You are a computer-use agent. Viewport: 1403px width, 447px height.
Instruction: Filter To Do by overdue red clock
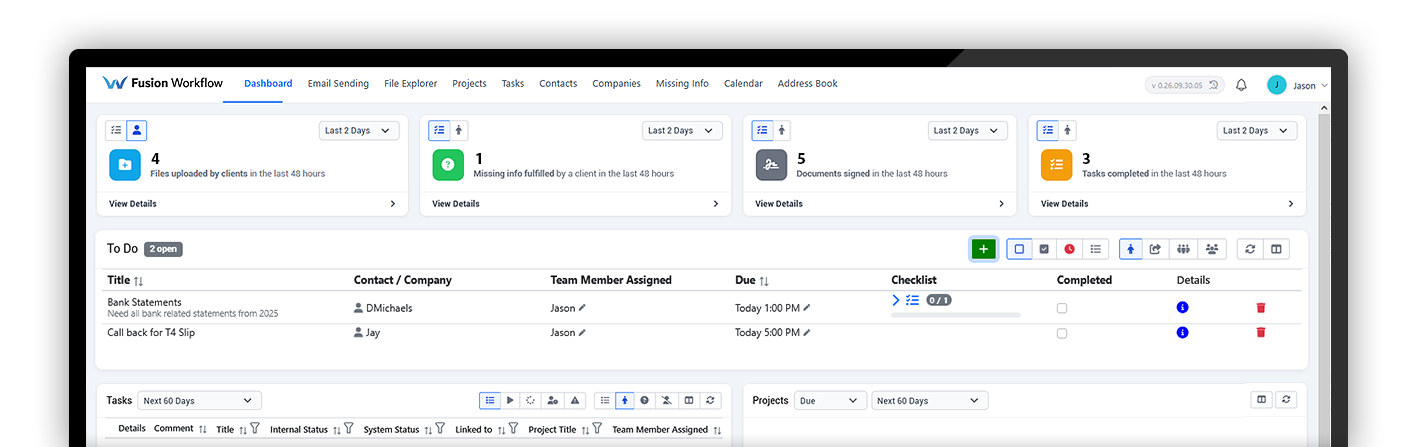(x=1070, y=249)
